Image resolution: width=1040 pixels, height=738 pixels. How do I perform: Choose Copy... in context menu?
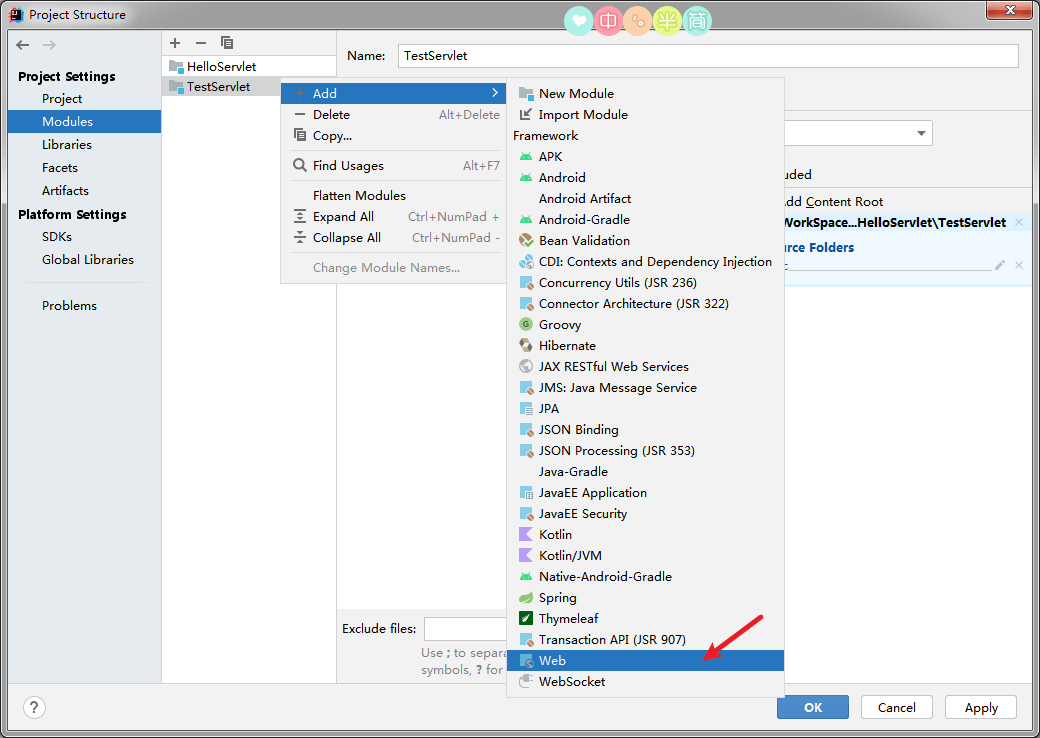point(394,135)
